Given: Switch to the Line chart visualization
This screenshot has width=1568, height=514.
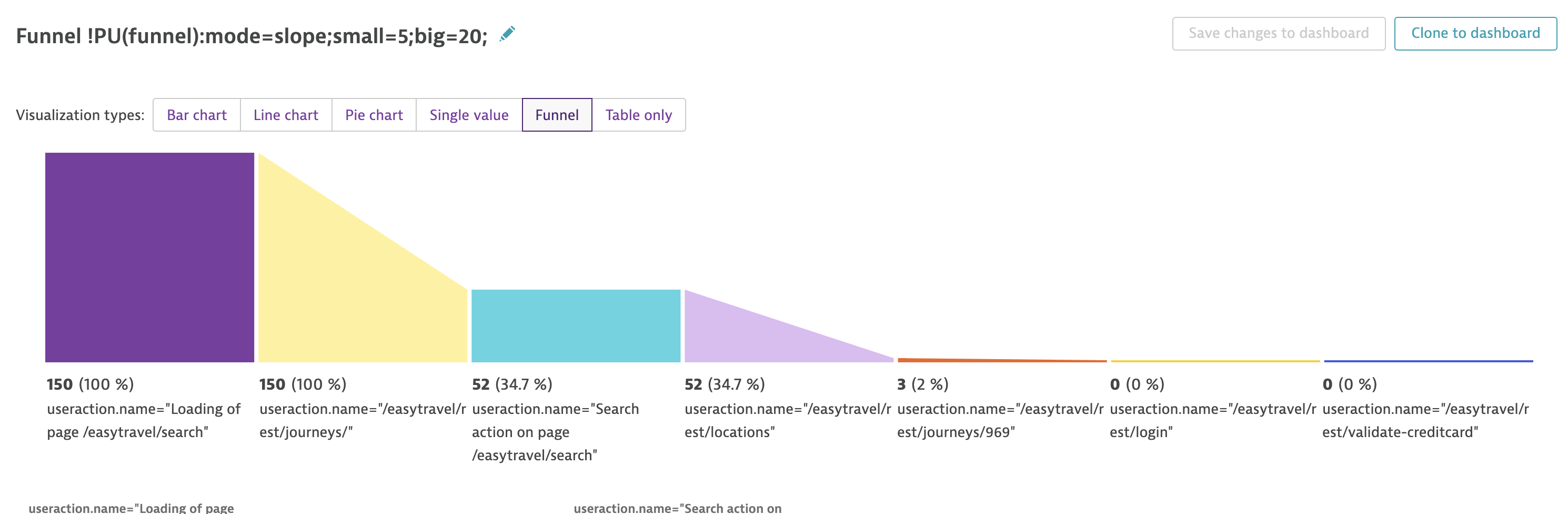Looking at the screenshot, I should click(x=286, y=114).
